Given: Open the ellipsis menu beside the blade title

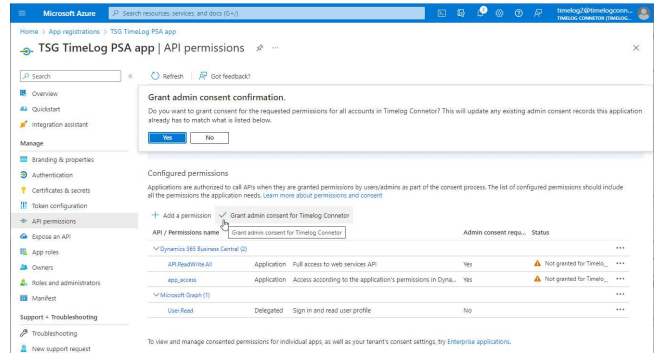Looking at the screenshot, I should 275,48.
